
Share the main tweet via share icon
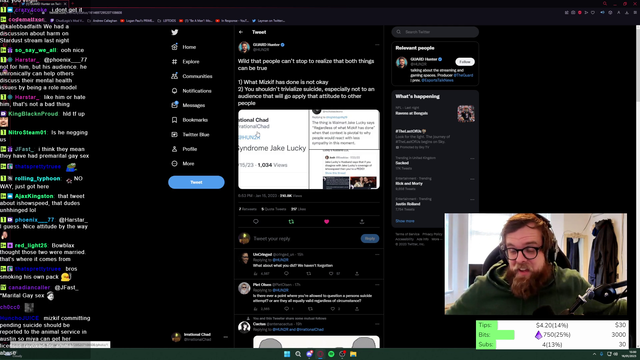pyautogui.click(x=362, y=222)
